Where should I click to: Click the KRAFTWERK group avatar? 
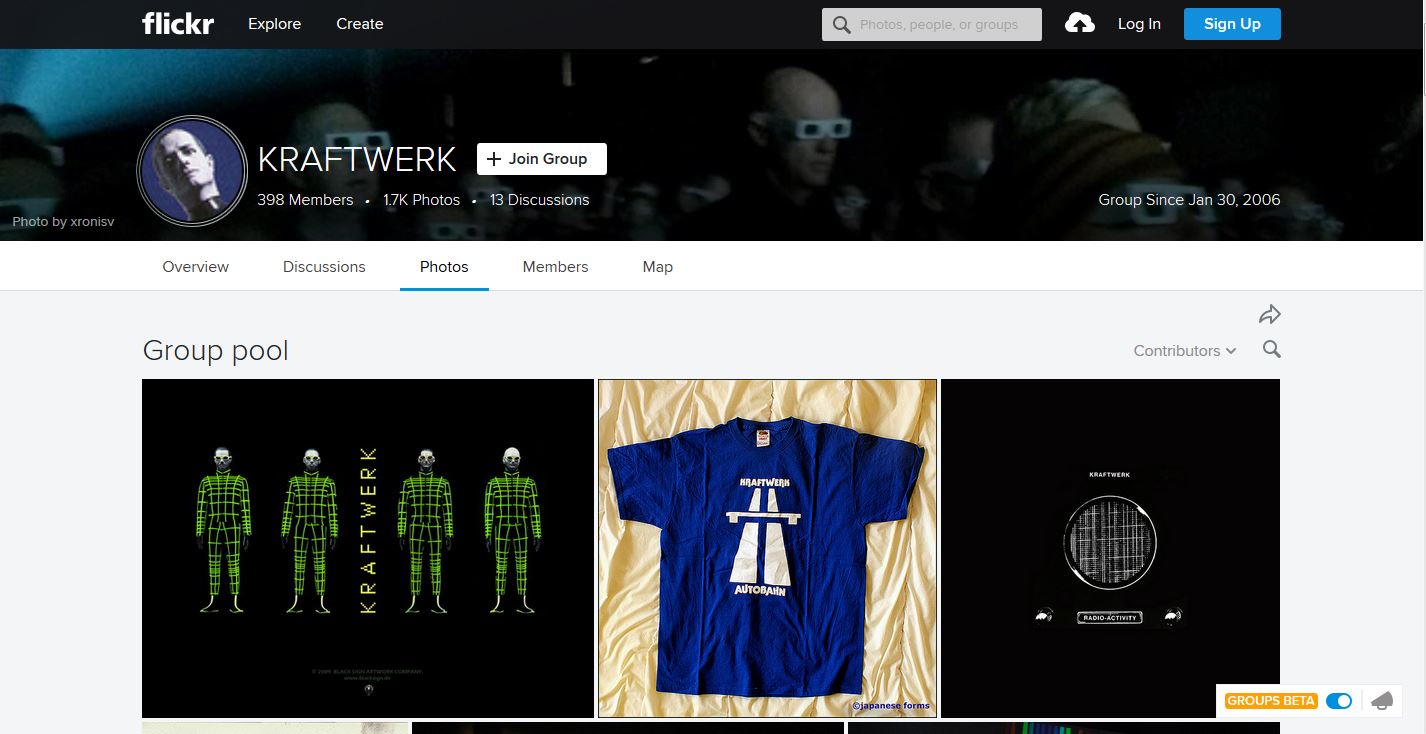click(192, 171)
